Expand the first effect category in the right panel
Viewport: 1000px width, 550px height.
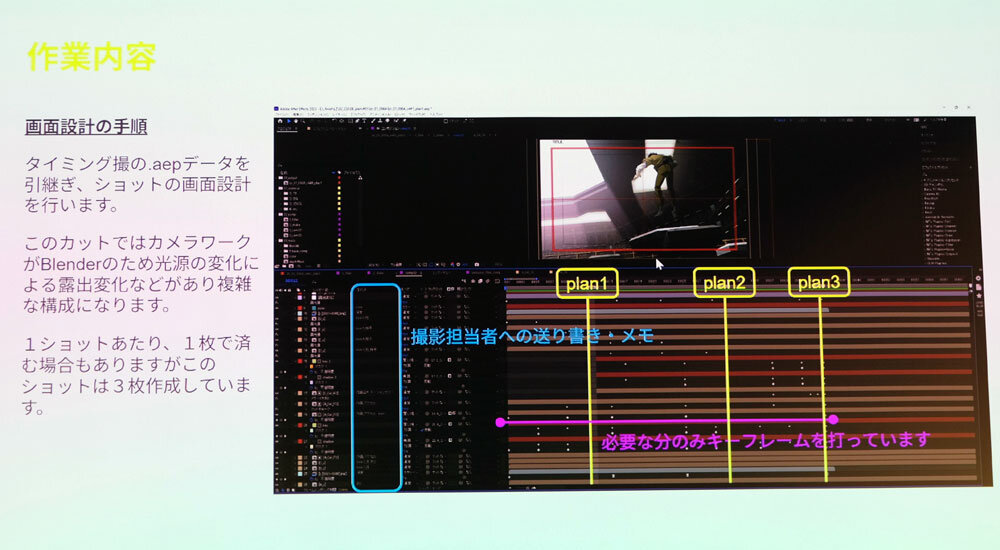tap(925, 178)
